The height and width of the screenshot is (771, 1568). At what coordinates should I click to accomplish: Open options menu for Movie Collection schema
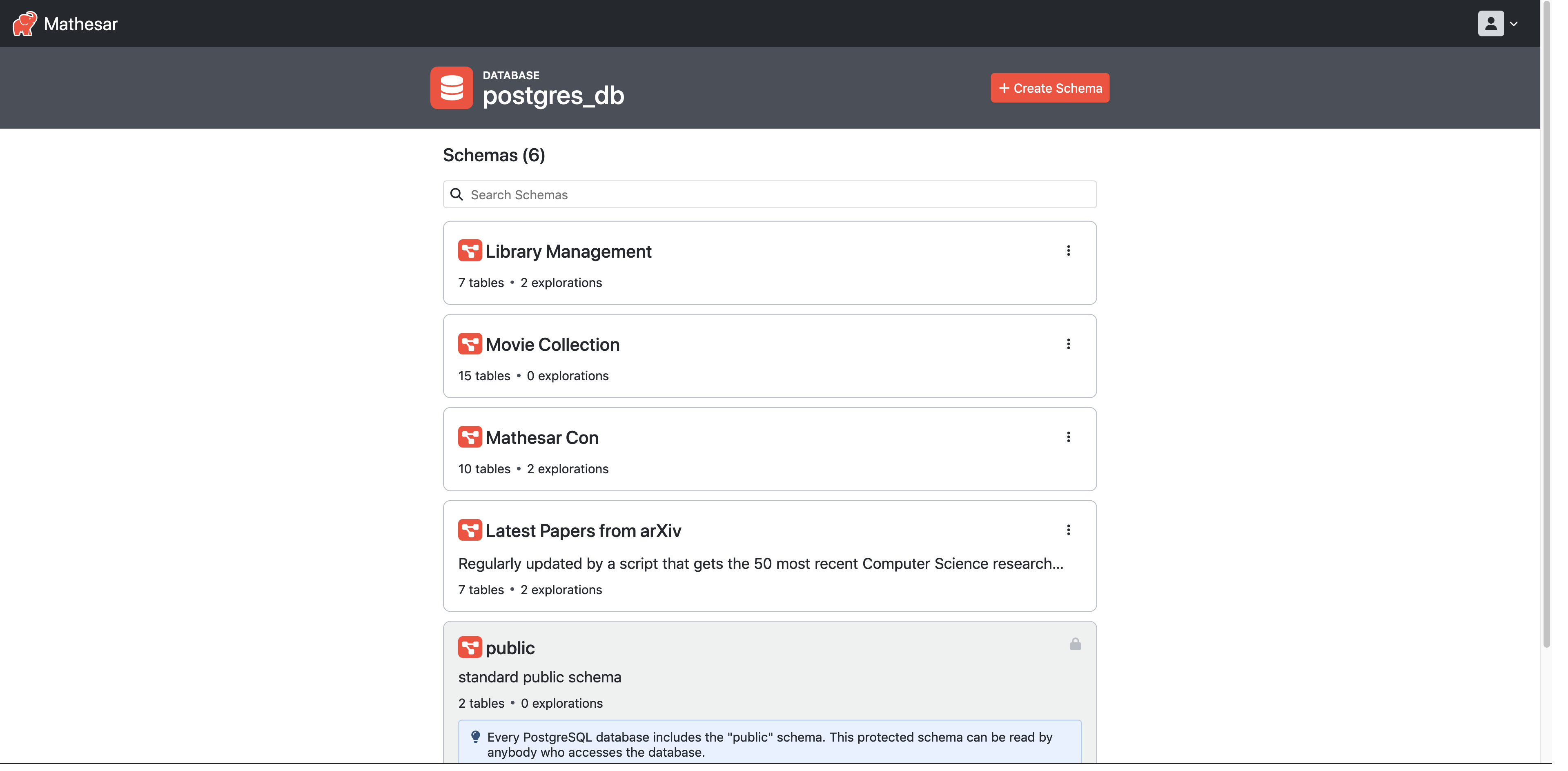1068,344
